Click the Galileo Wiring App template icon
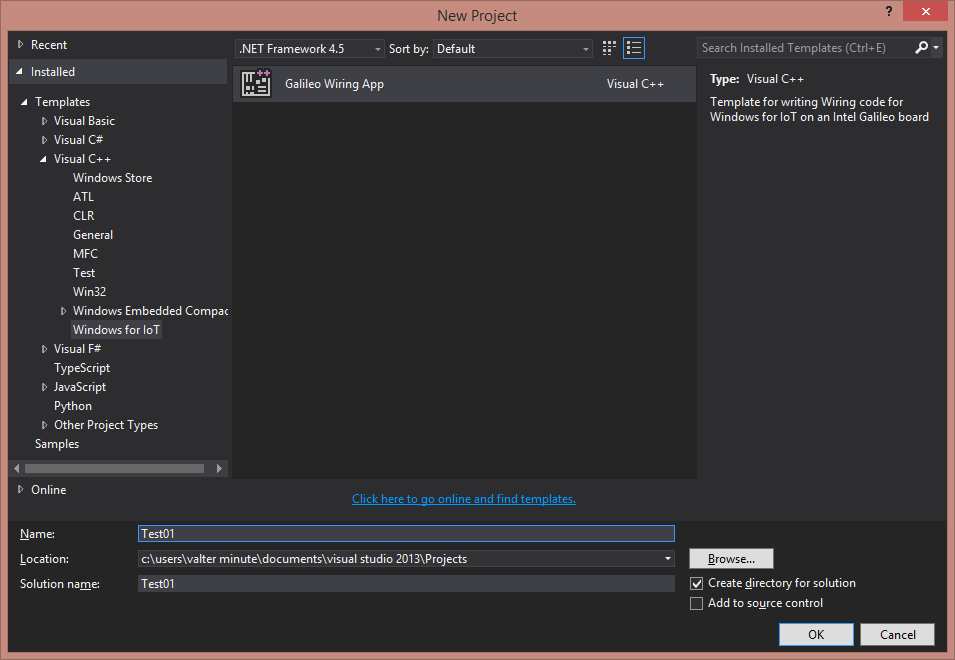The image size is (955, 660). coord(256,83)
